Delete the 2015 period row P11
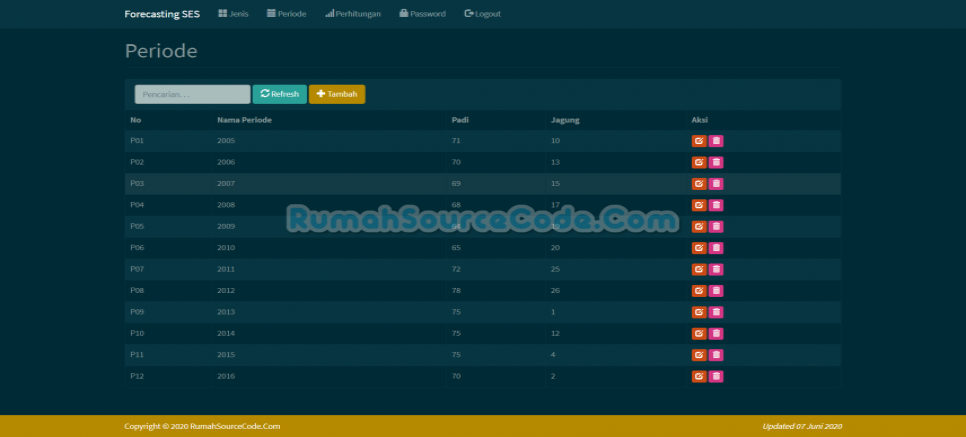This screenshot has height=437, width=966. pyautogui.click(x=716, y=355)
